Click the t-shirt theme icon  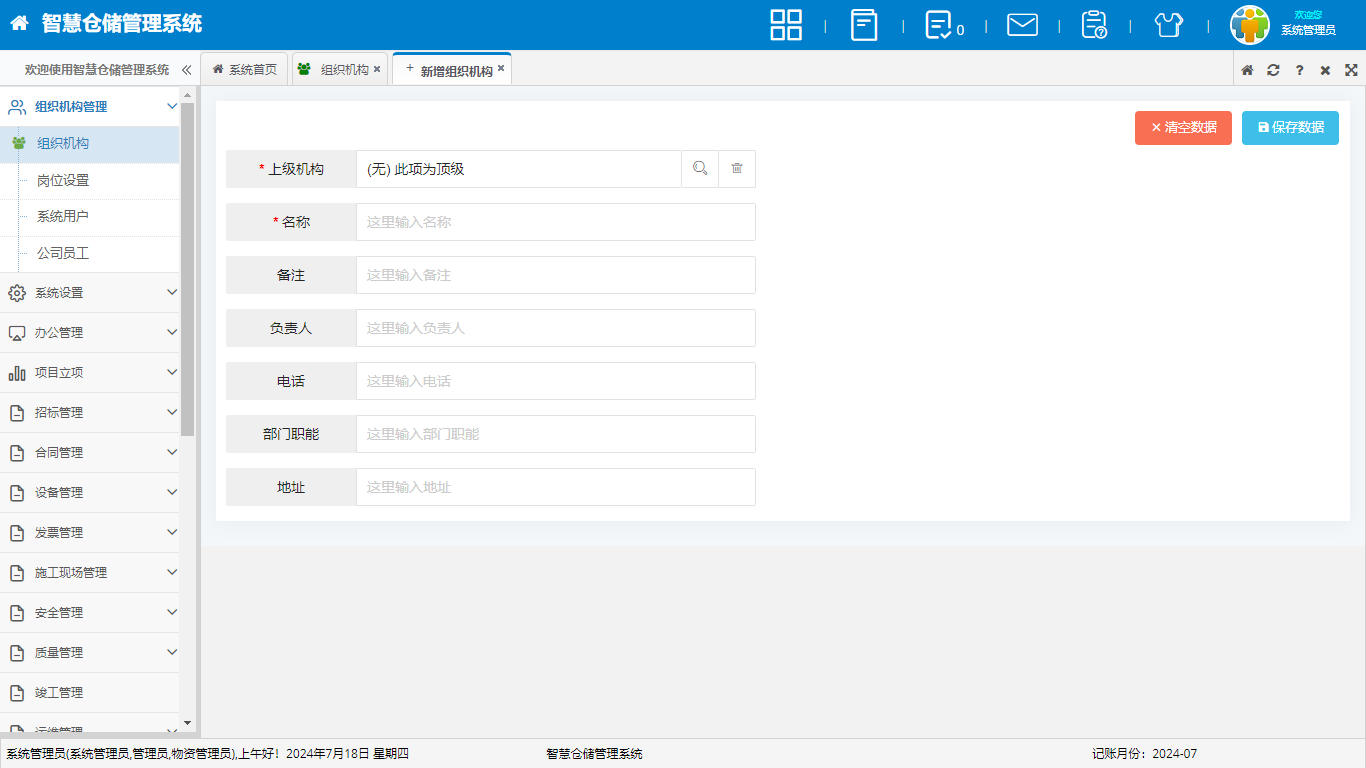pyautogui.click(x=1168, y=25)
